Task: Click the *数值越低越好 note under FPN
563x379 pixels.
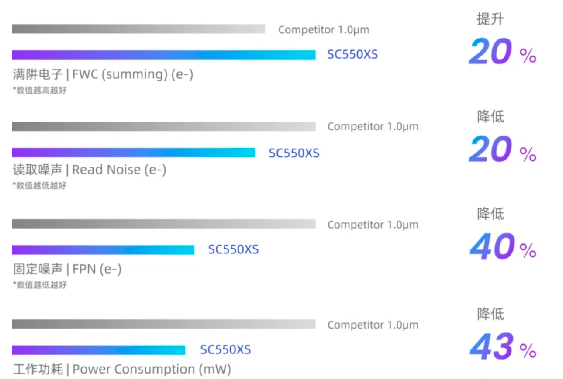Action: [39, 285]
